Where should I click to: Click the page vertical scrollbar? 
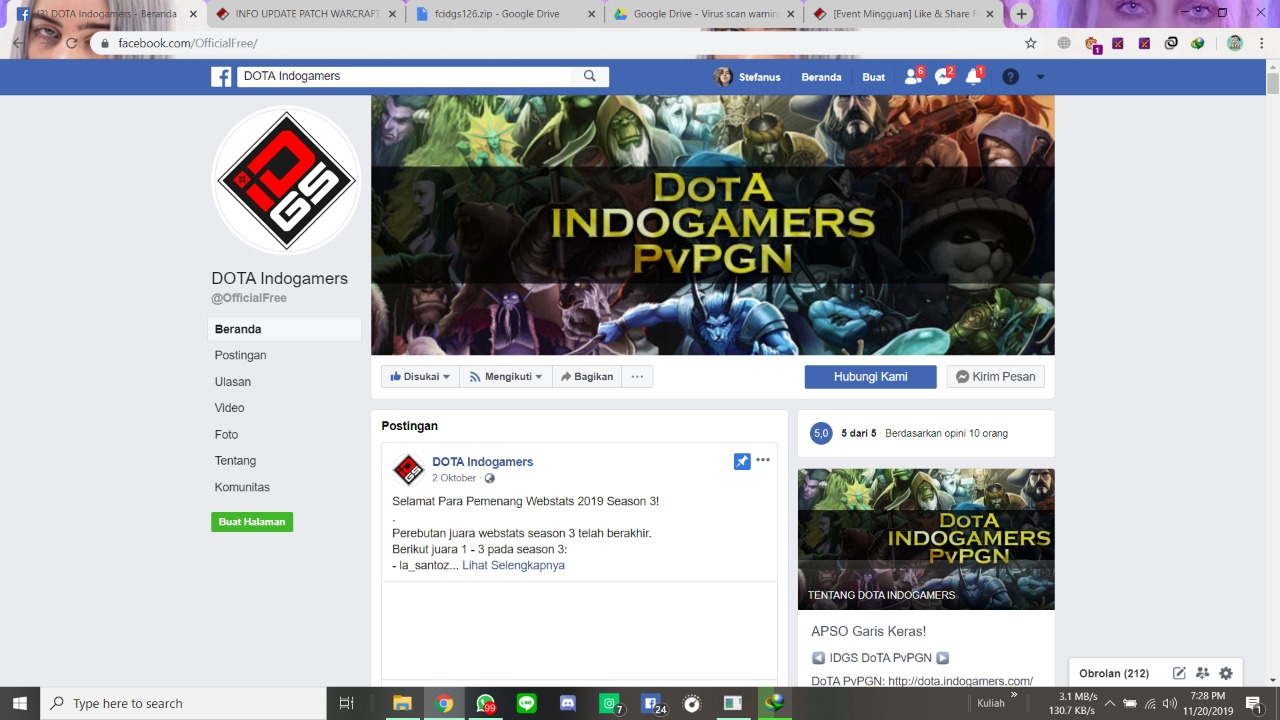click(x=1272, y=83)
